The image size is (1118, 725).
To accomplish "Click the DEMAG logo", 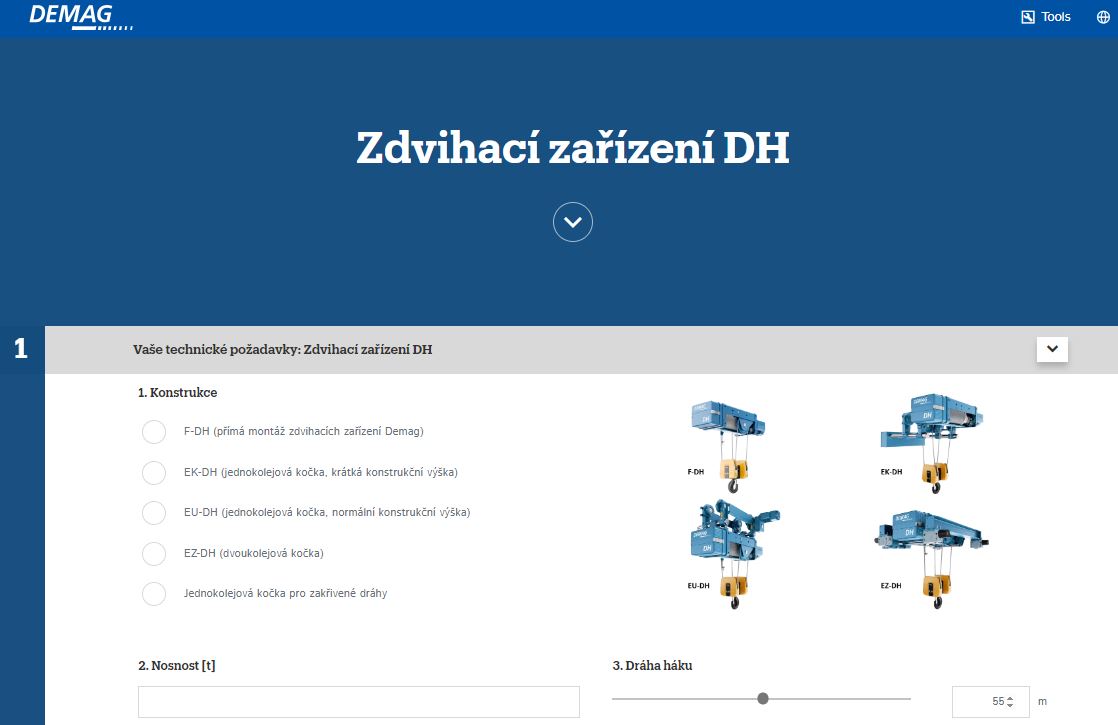I will click(81, 17).
